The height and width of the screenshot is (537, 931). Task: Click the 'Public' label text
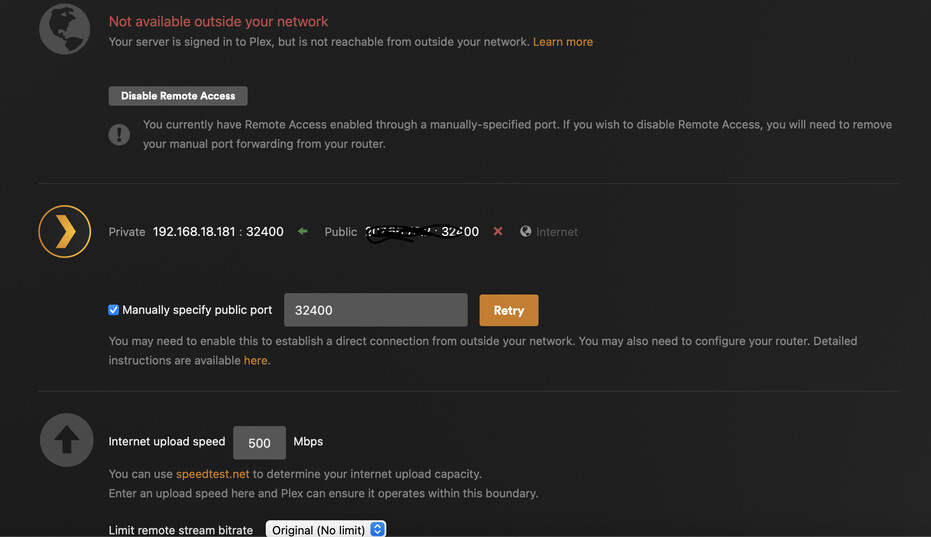pos(341,232)
